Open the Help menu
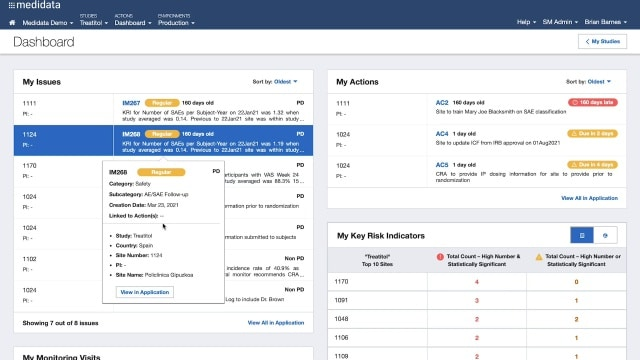The width and height of the screenshot is (640, 360). [x=526, y=22]
